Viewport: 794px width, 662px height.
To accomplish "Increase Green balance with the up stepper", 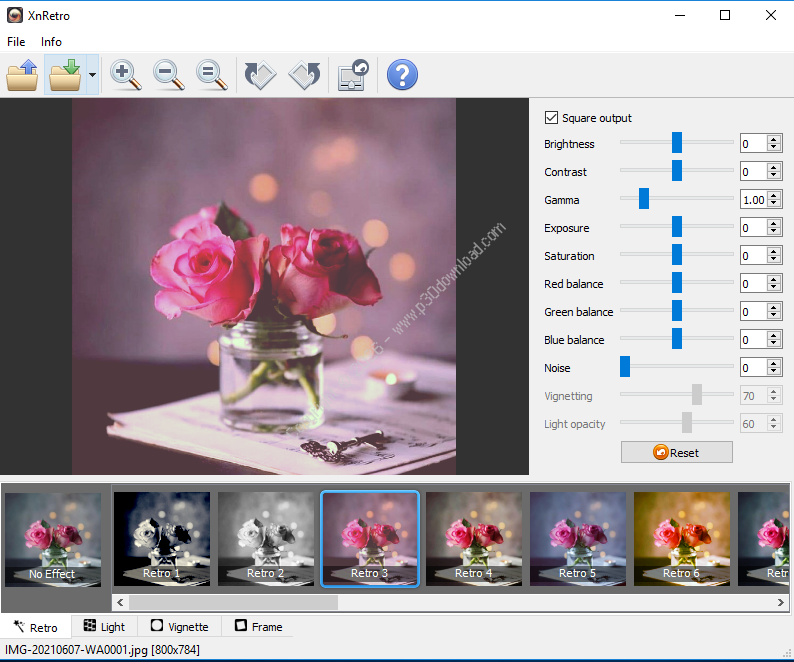I will point(773,307).
